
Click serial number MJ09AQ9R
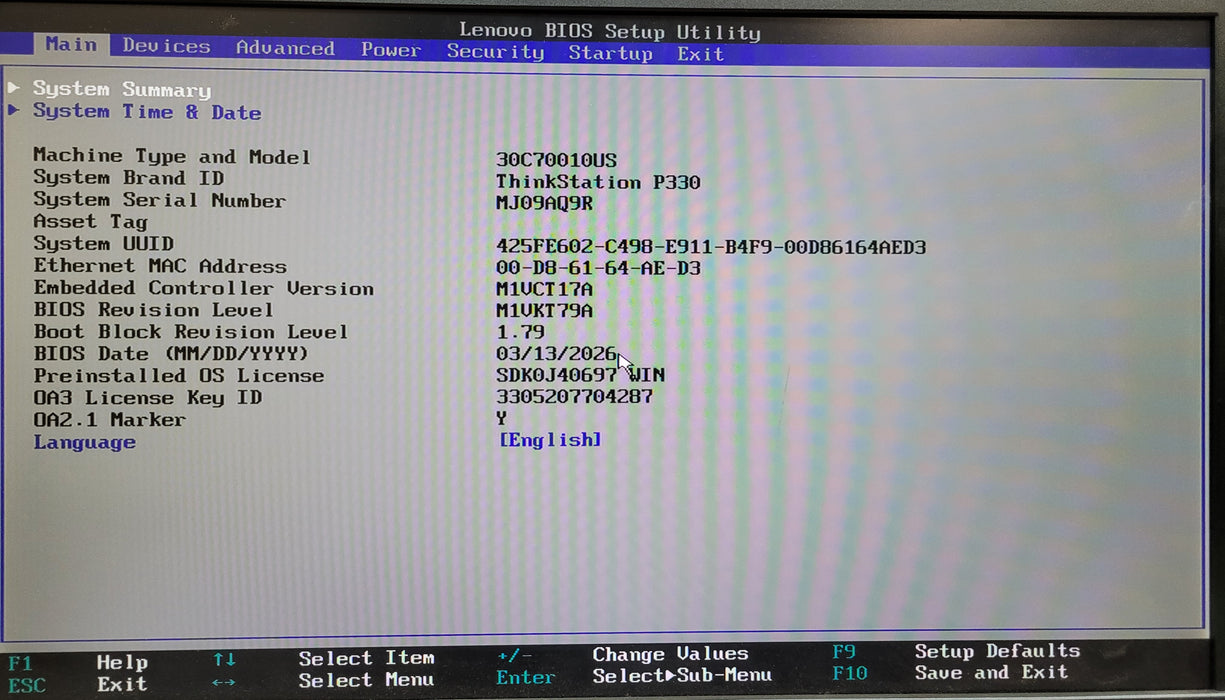pyautogui.click(x=544, y=203)
